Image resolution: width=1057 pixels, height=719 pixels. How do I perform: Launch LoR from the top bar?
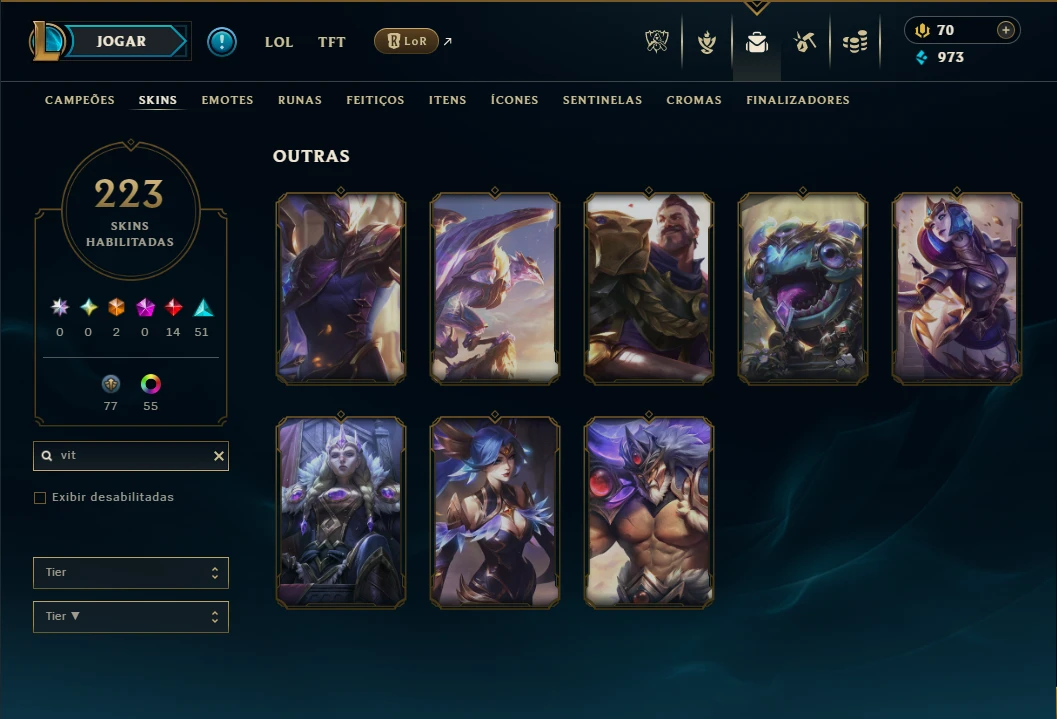[x=406, y=41]
